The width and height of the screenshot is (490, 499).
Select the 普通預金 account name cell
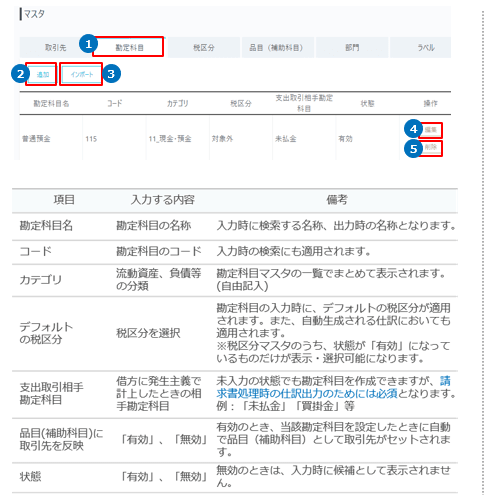pyautogui.click(x=36, y=139)
